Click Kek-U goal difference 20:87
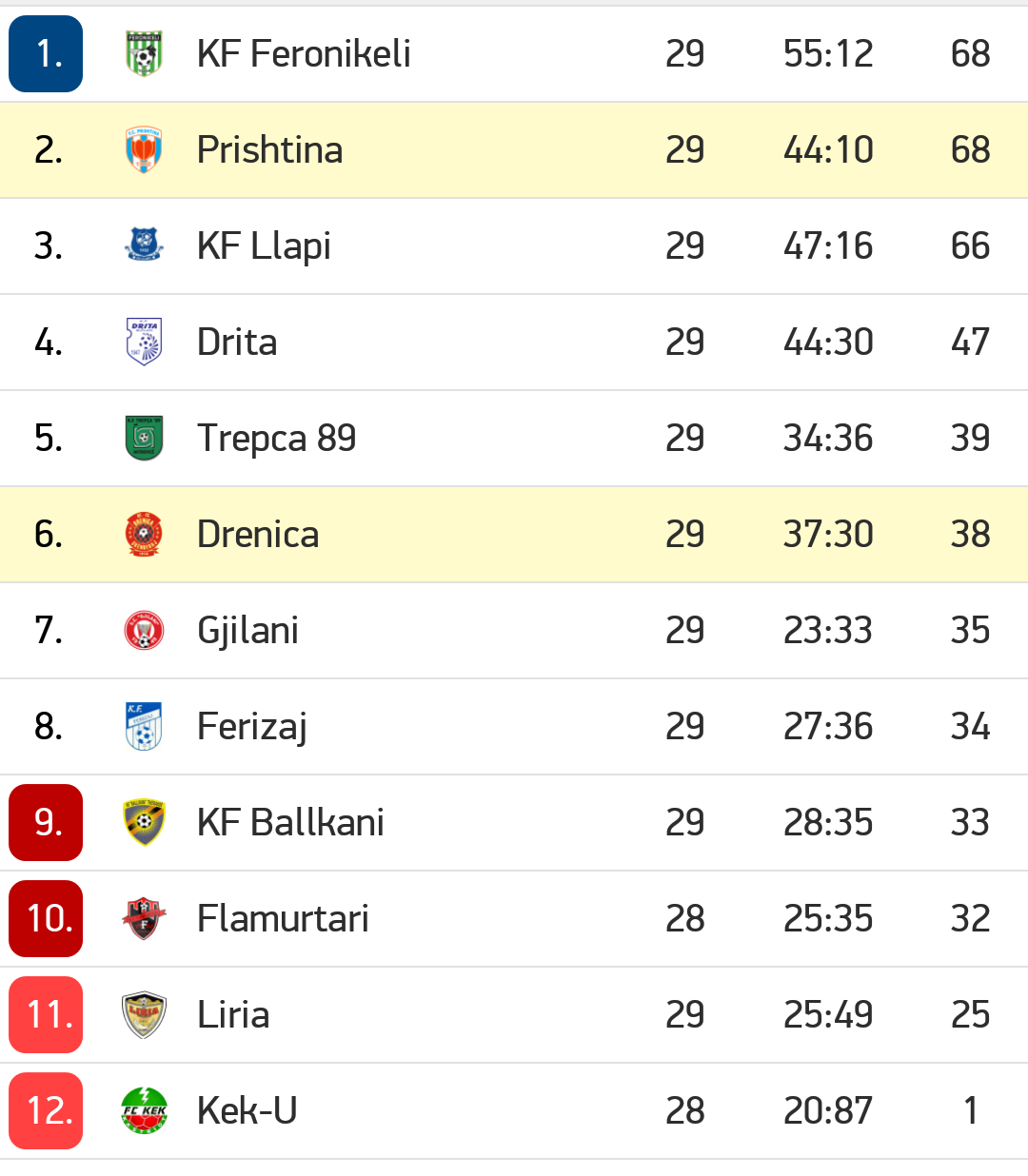1028x1176 pixels. point(827,1110)
